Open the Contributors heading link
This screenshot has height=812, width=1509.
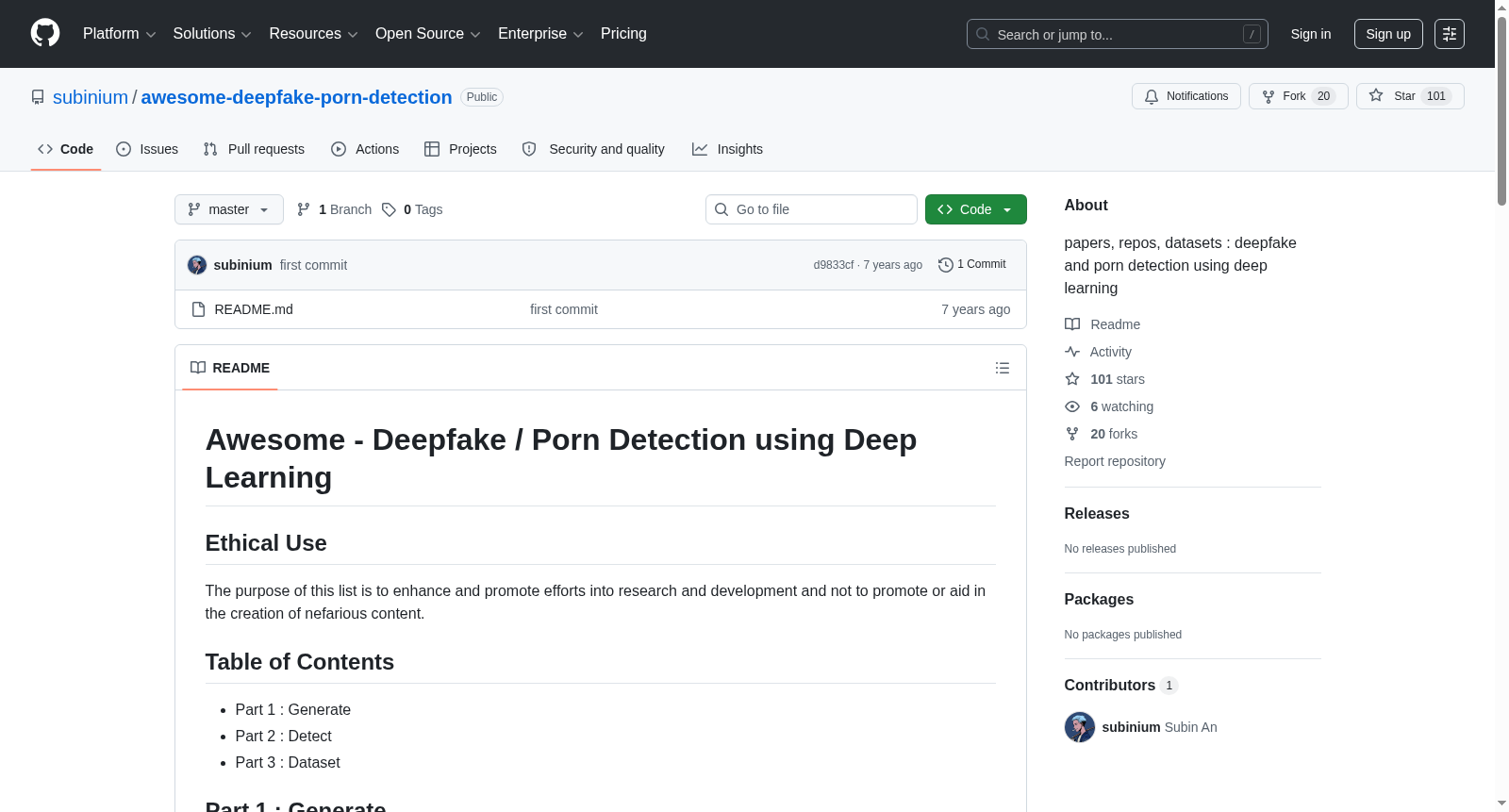coord(1121,686)
